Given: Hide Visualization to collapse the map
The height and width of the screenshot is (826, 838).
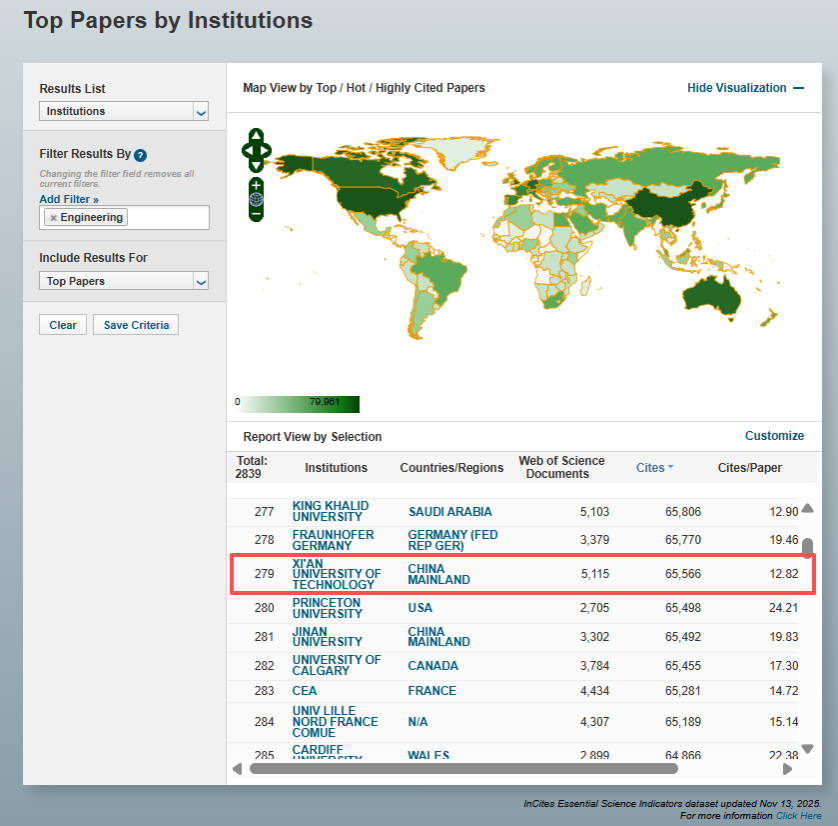Looking at the screenshot, I should tap(745, 88).
